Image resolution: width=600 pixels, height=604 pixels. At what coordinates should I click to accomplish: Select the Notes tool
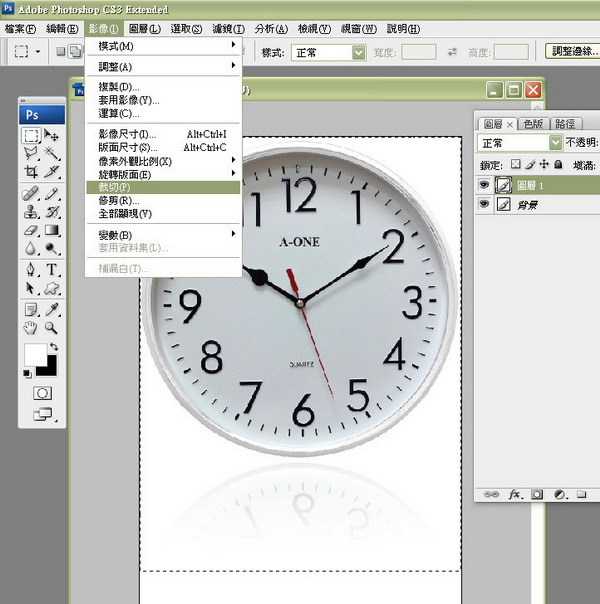(x=31, y=309)
